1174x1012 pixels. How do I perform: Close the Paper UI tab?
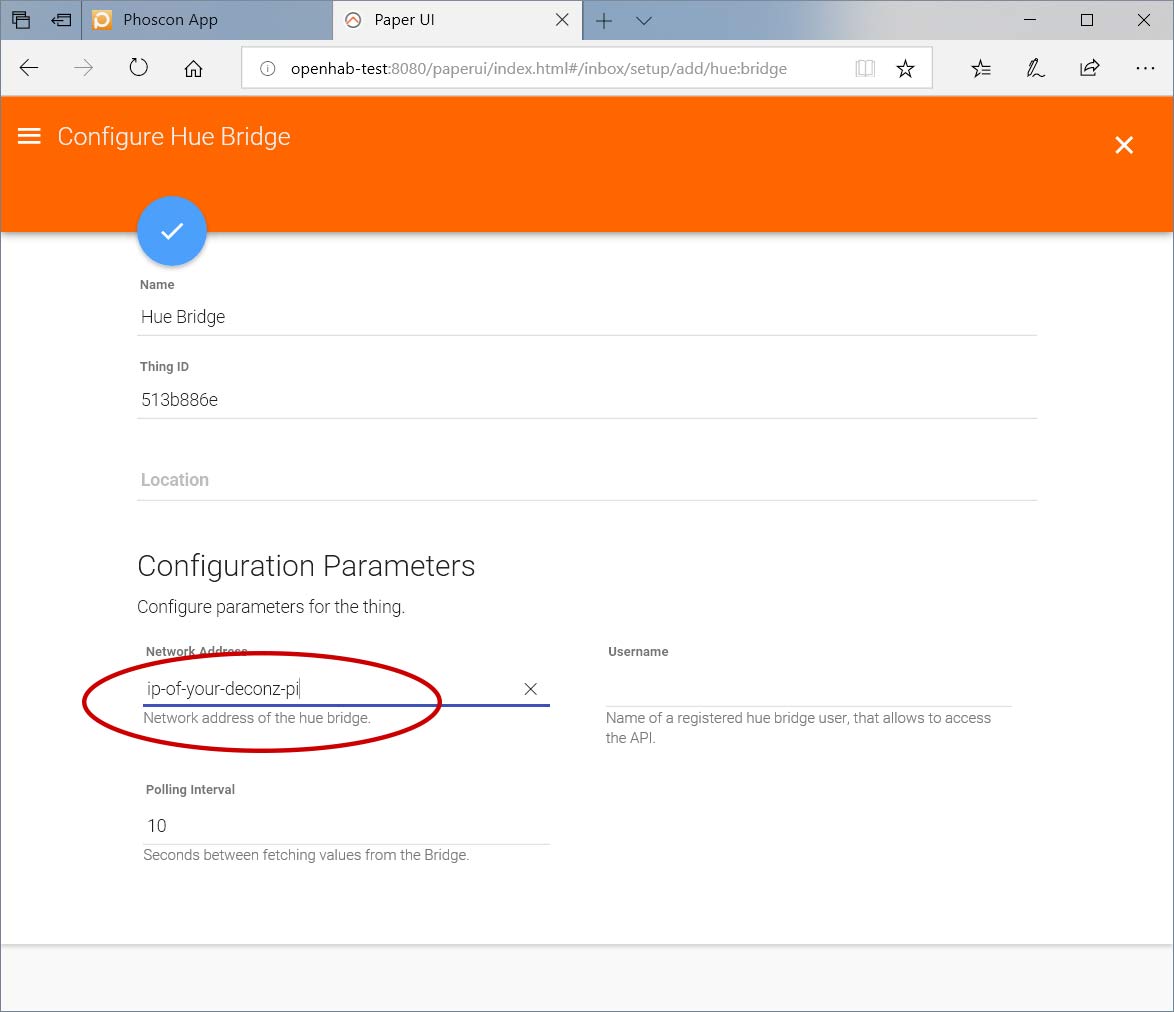[562, 20]
